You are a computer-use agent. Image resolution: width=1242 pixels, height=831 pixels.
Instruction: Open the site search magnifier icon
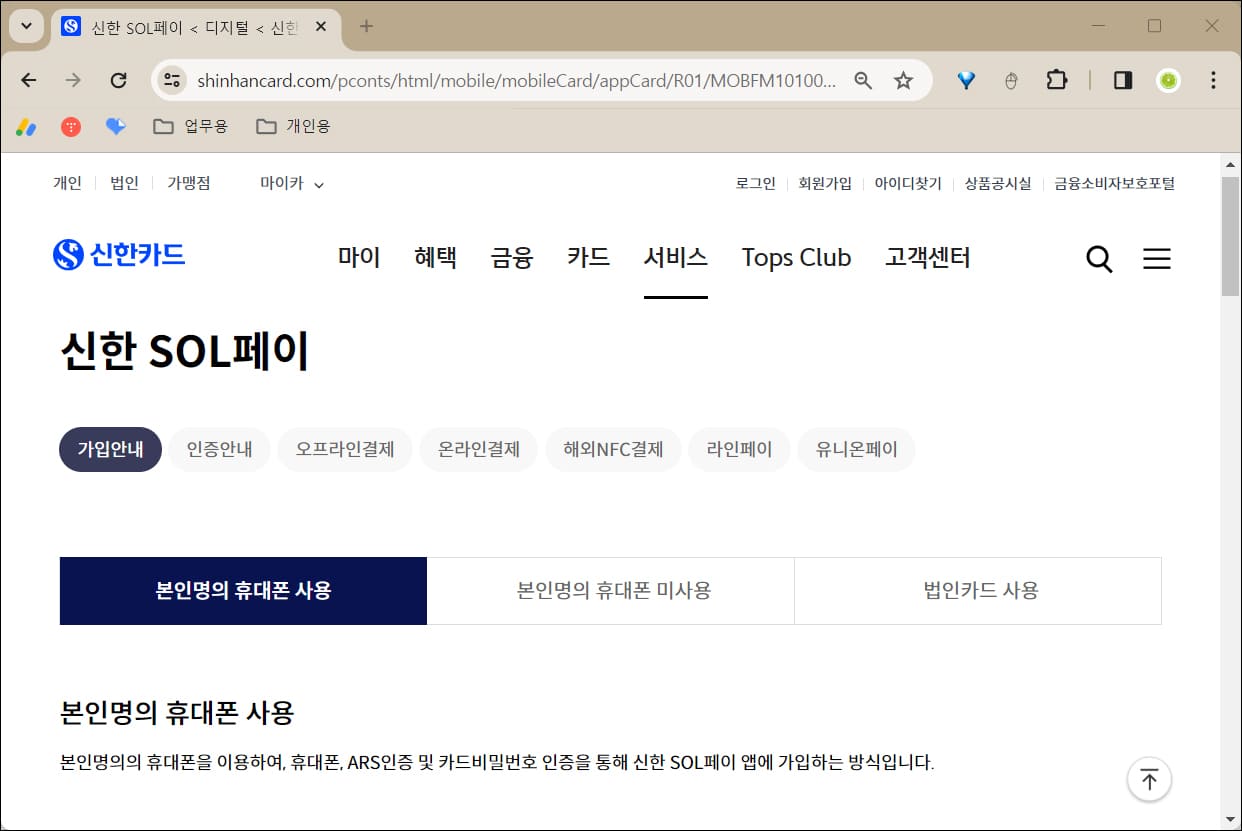pyautogui.click(x=1099, y=259)
